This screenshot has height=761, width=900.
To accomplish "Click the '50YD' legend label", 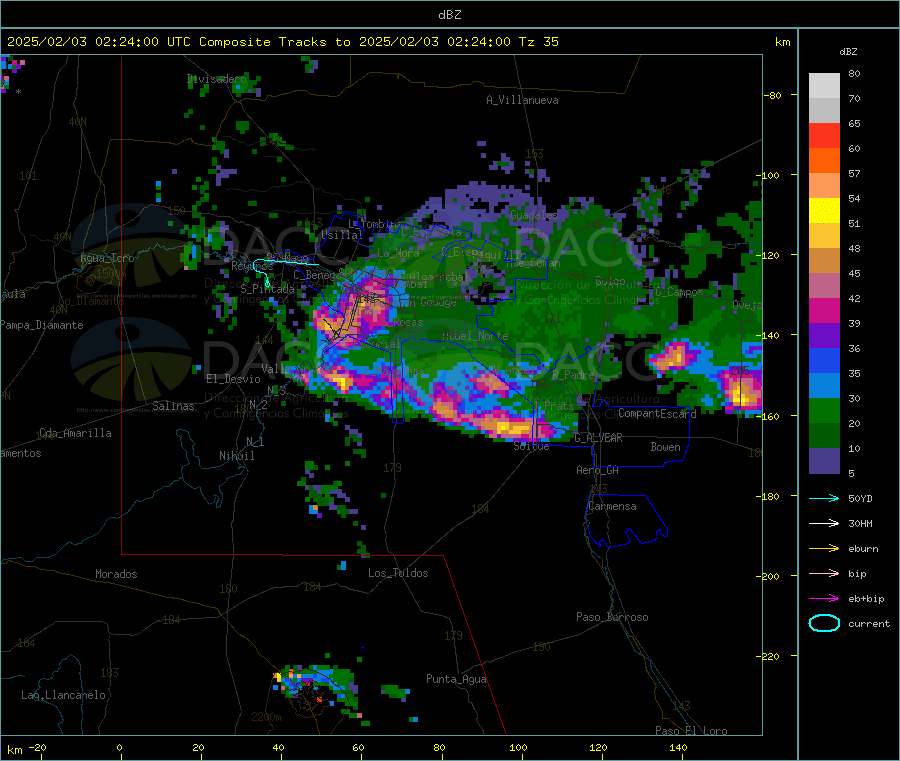I will [x=860, y=498].
